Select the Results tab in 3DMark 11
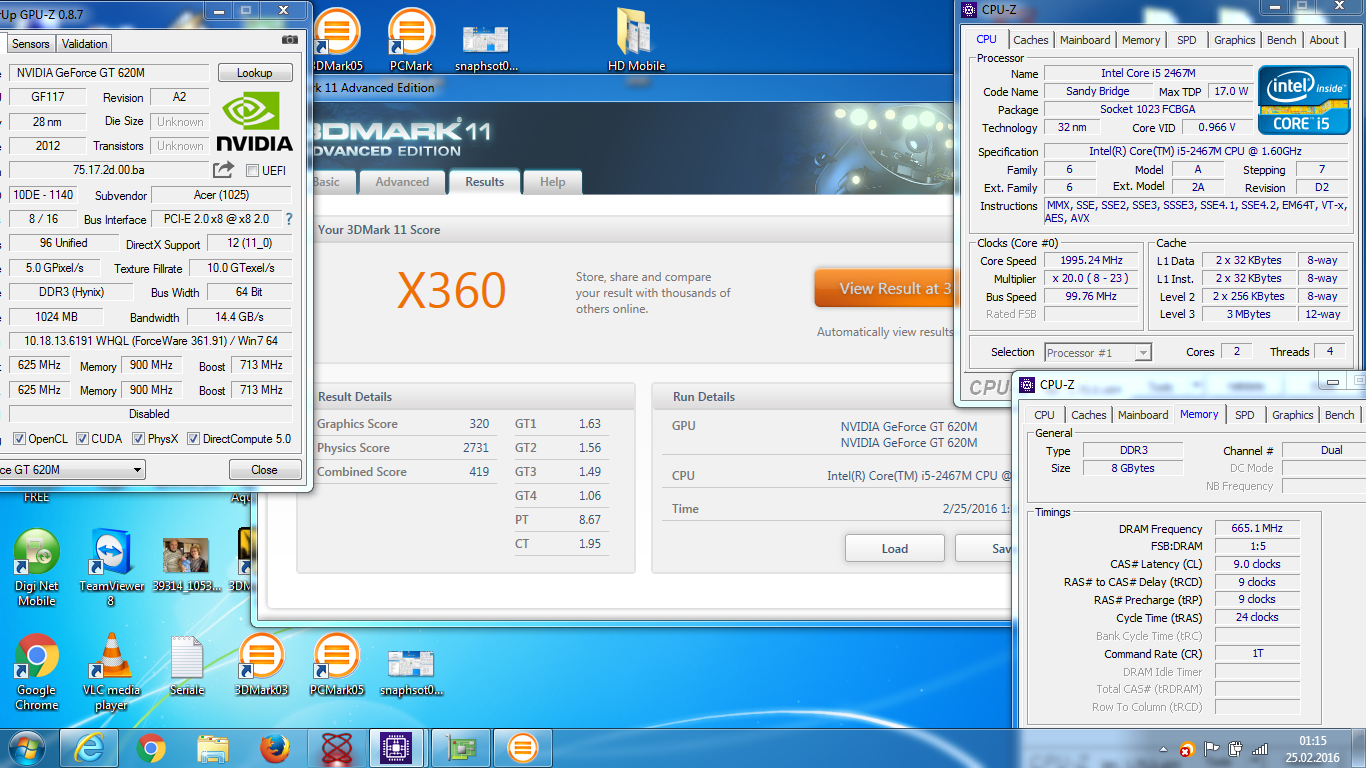This screenshot has height=768, width=1366. pos(485,182)
